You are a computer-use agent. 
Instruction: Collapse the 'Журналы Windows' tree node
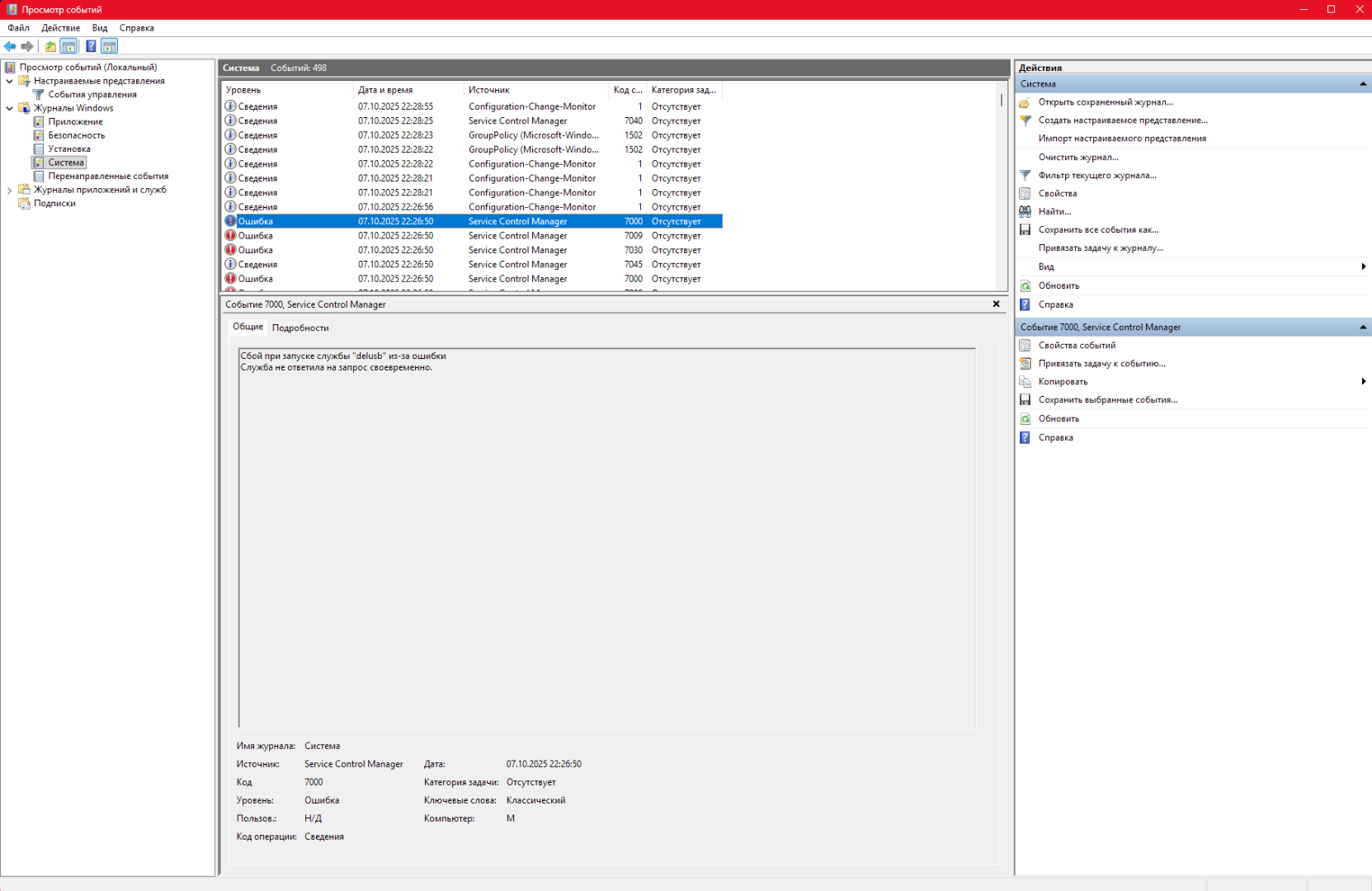pos(10,108)
